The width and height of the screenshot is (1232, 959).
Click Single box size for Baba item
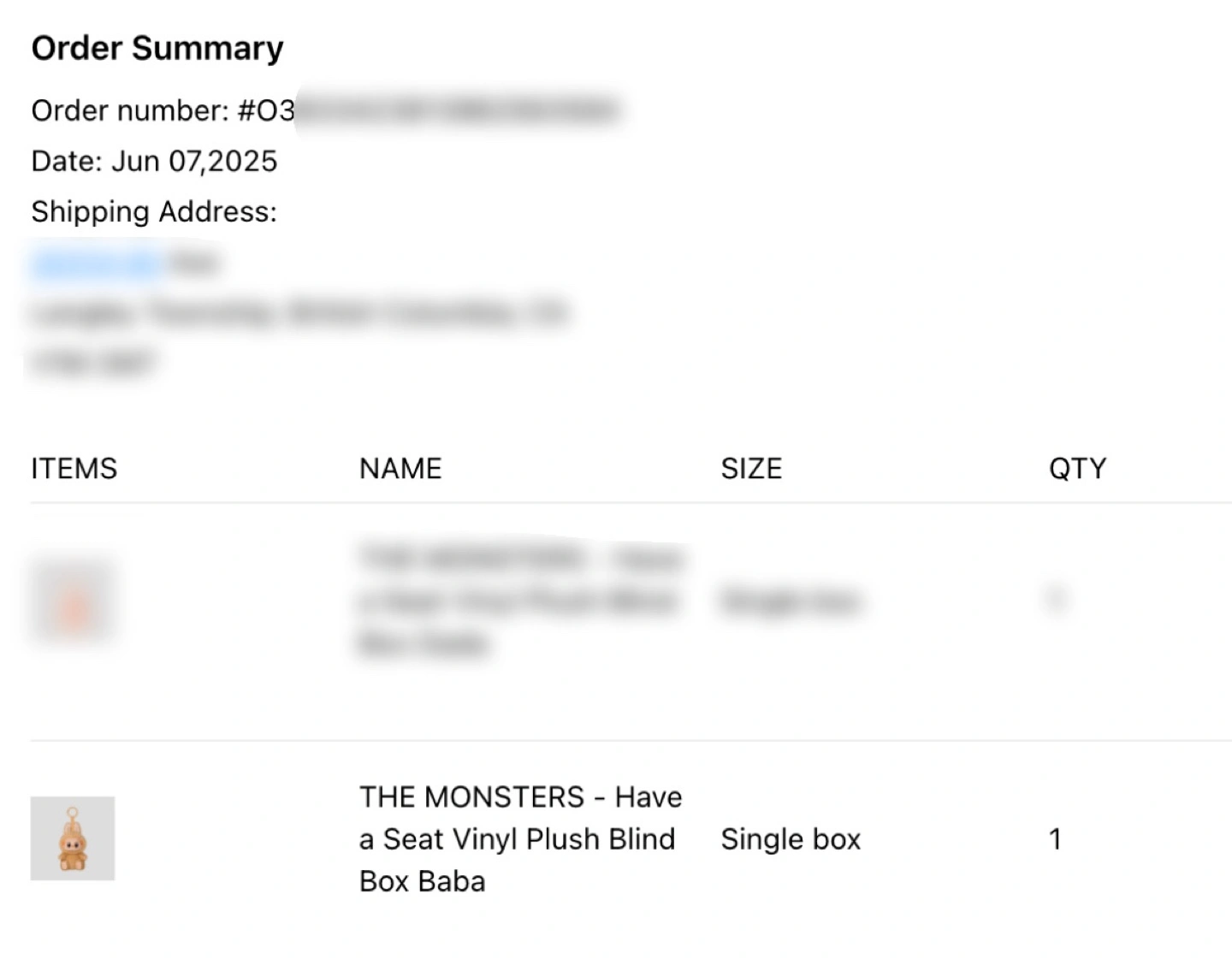point(791,839)
